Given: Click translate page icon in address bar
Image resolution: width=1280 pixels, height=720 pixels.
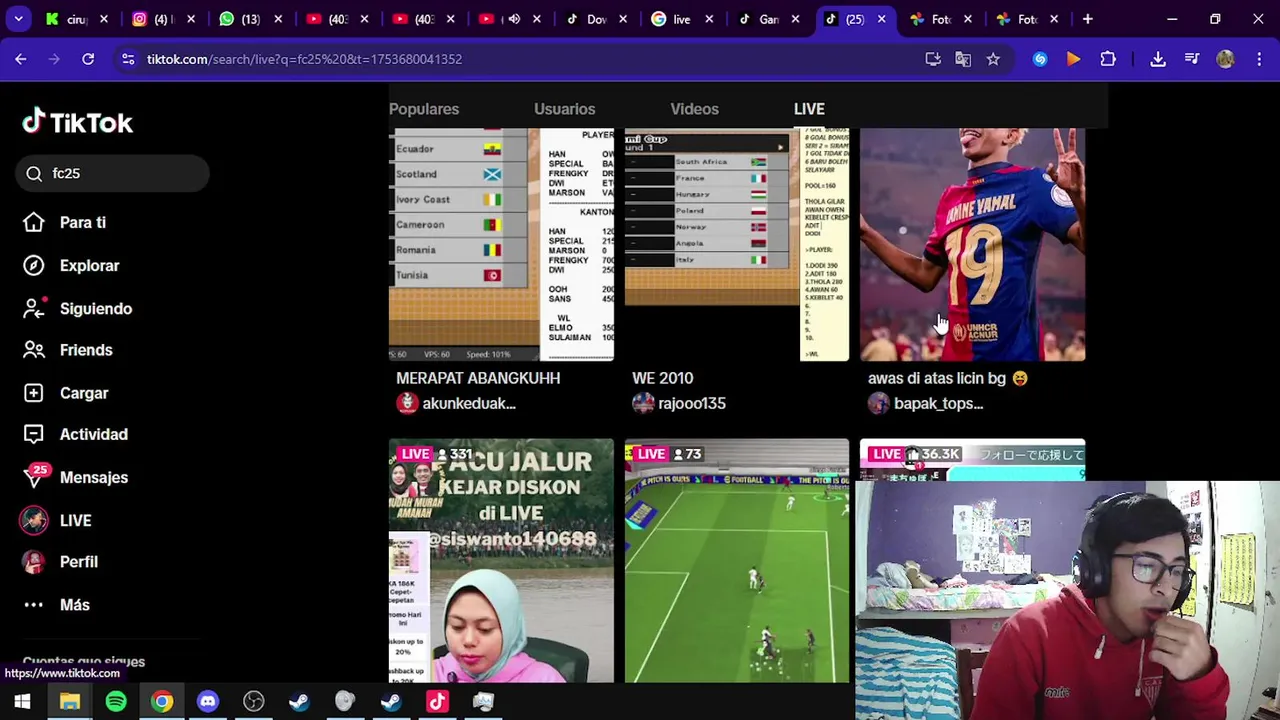Looking at the screenshot, I should tap(963, 59).
